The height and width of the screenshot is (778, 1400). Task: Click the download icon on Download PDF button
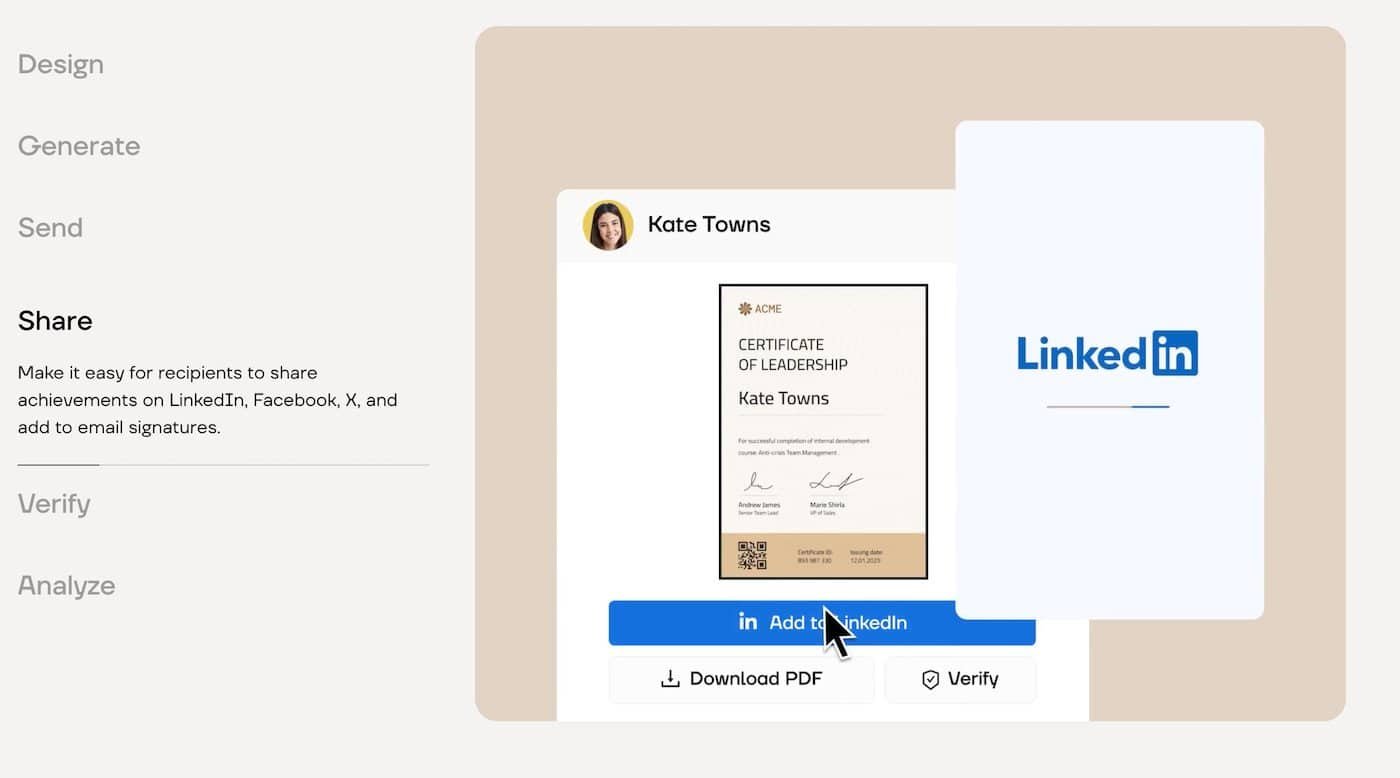tap(668, 678)
